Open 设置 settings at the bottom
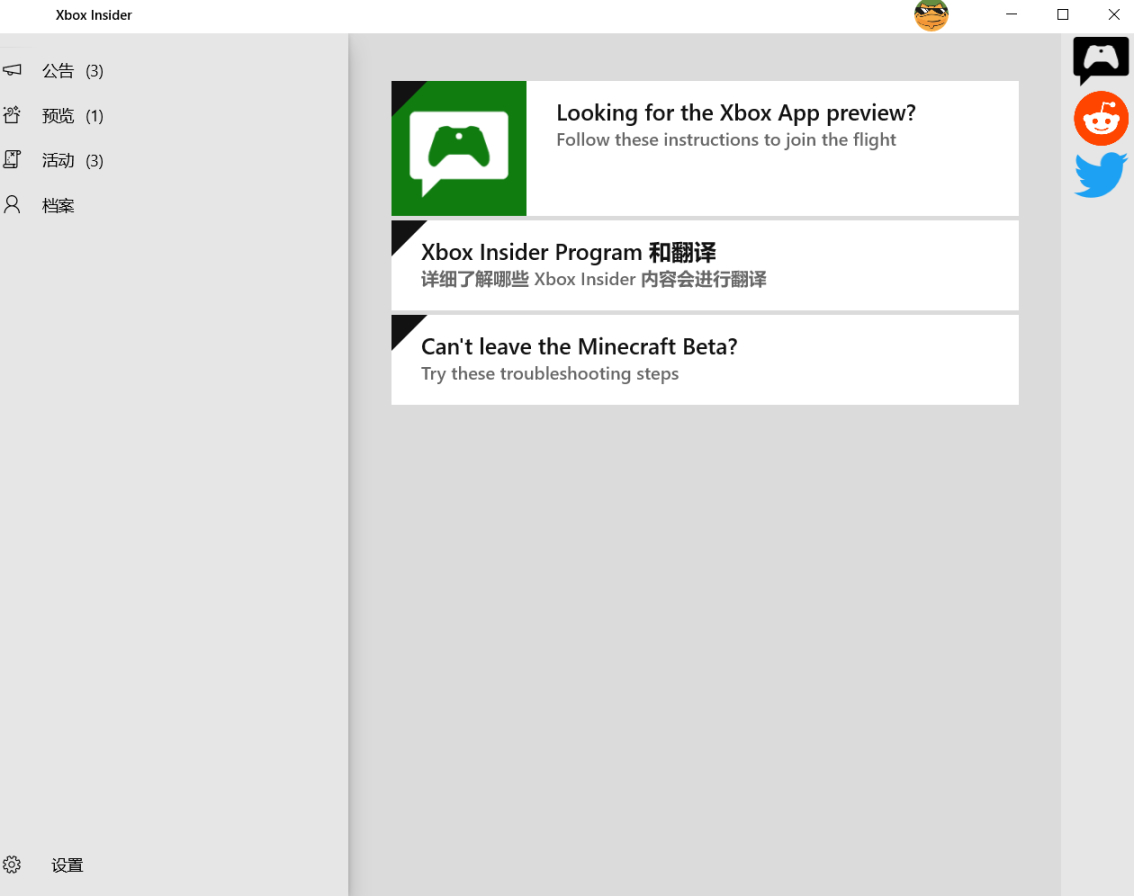The height and width of the screenshot is (896, 1134). point(174,865)
